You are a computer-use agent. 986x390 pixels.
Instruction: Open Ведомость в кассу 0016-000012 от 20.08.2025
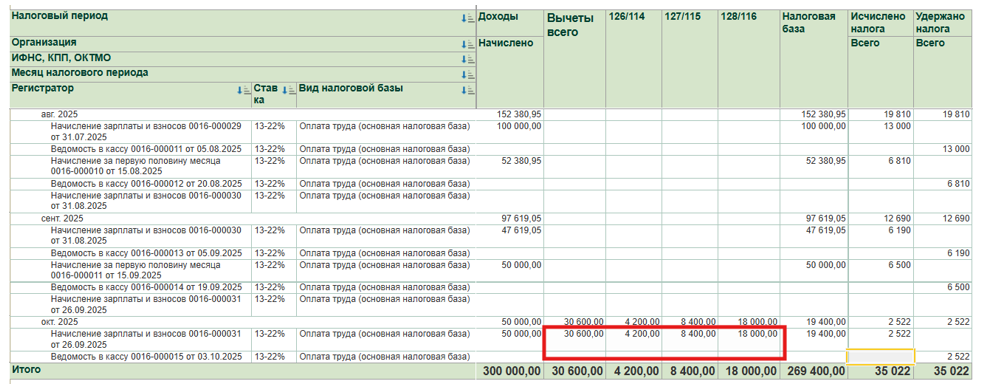[146, 184]
